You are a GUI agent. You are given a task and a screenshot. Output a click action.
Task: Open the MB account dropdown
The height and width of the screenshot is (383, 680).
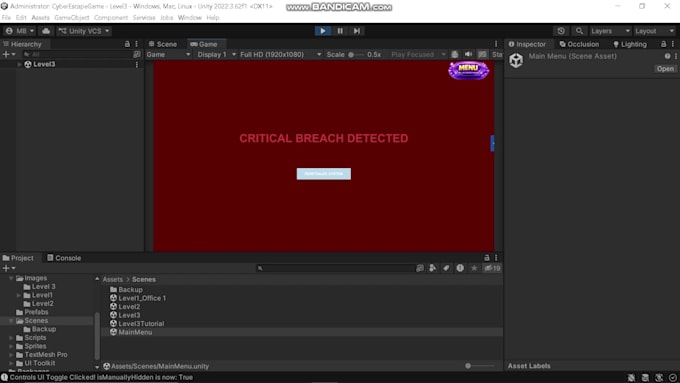tap(20, 31)
